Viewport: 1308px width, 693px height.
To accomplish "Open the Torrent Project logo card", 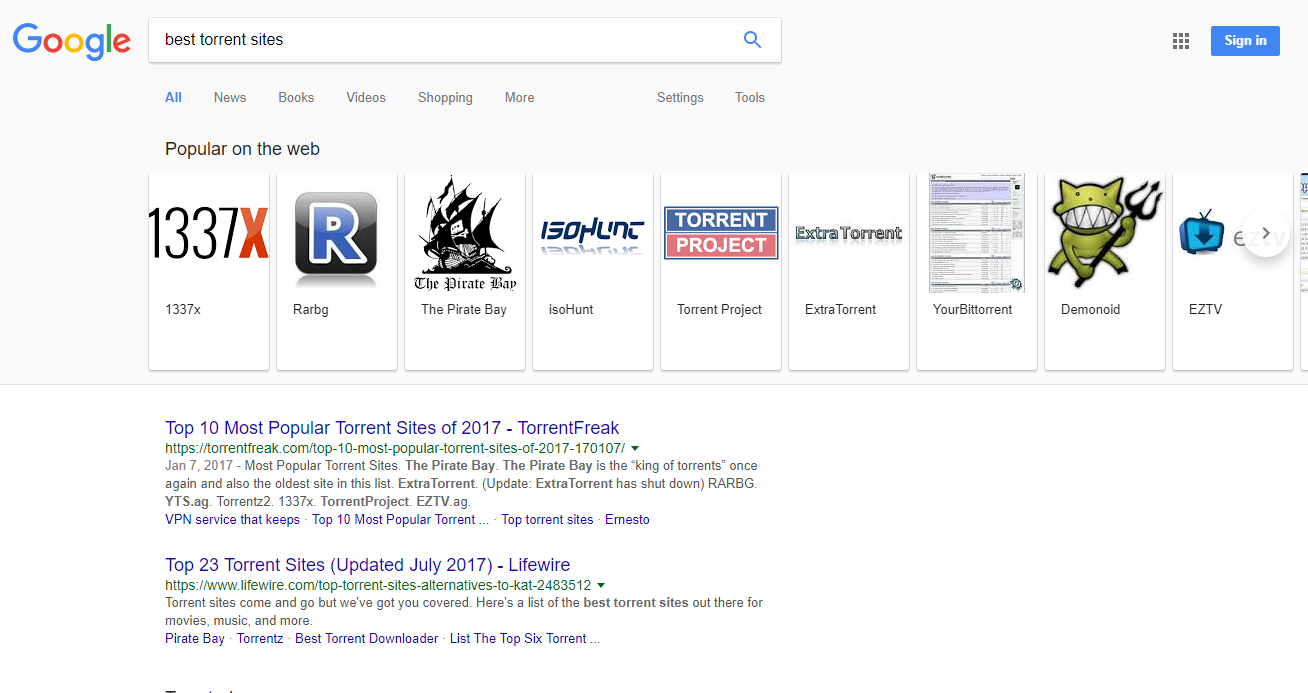I will (x=721, y=233).
